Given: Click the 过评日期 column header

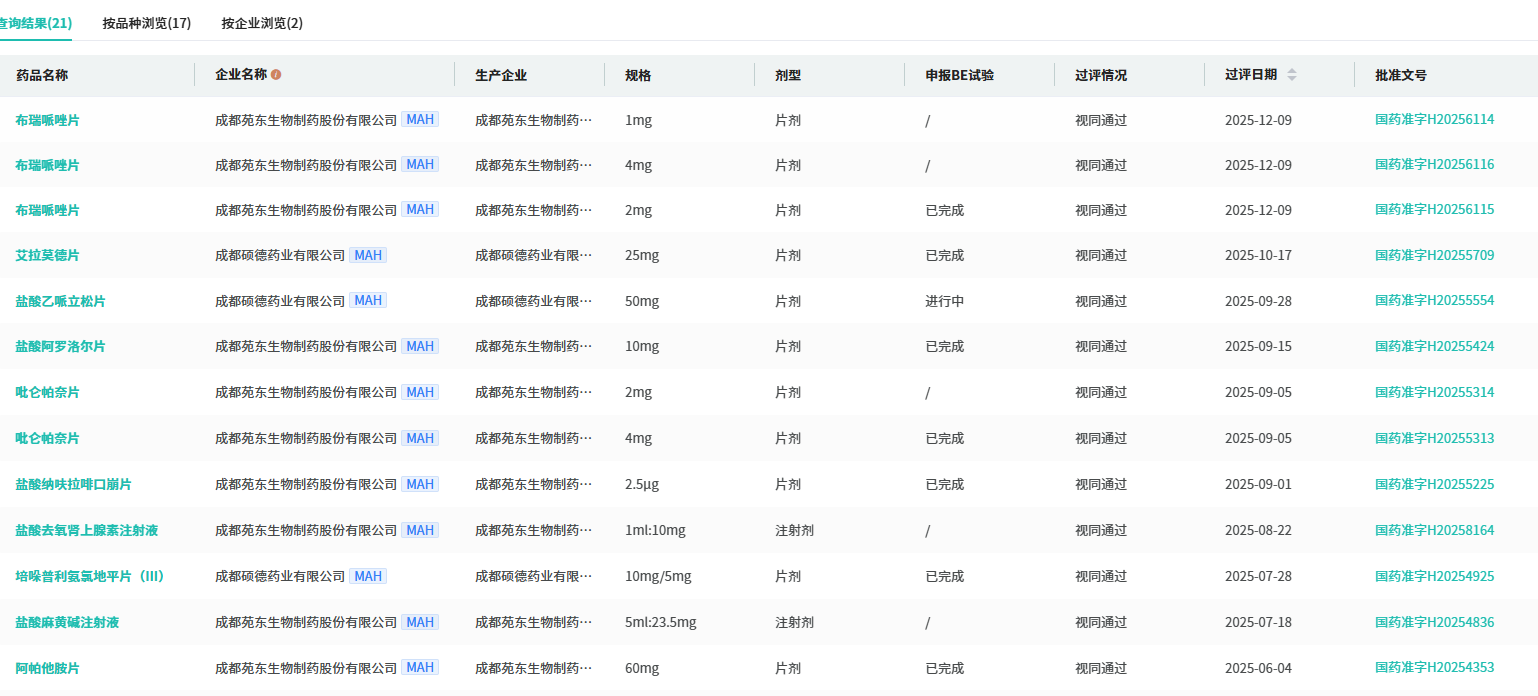Looking at the screenshot, I should 1250,75.
